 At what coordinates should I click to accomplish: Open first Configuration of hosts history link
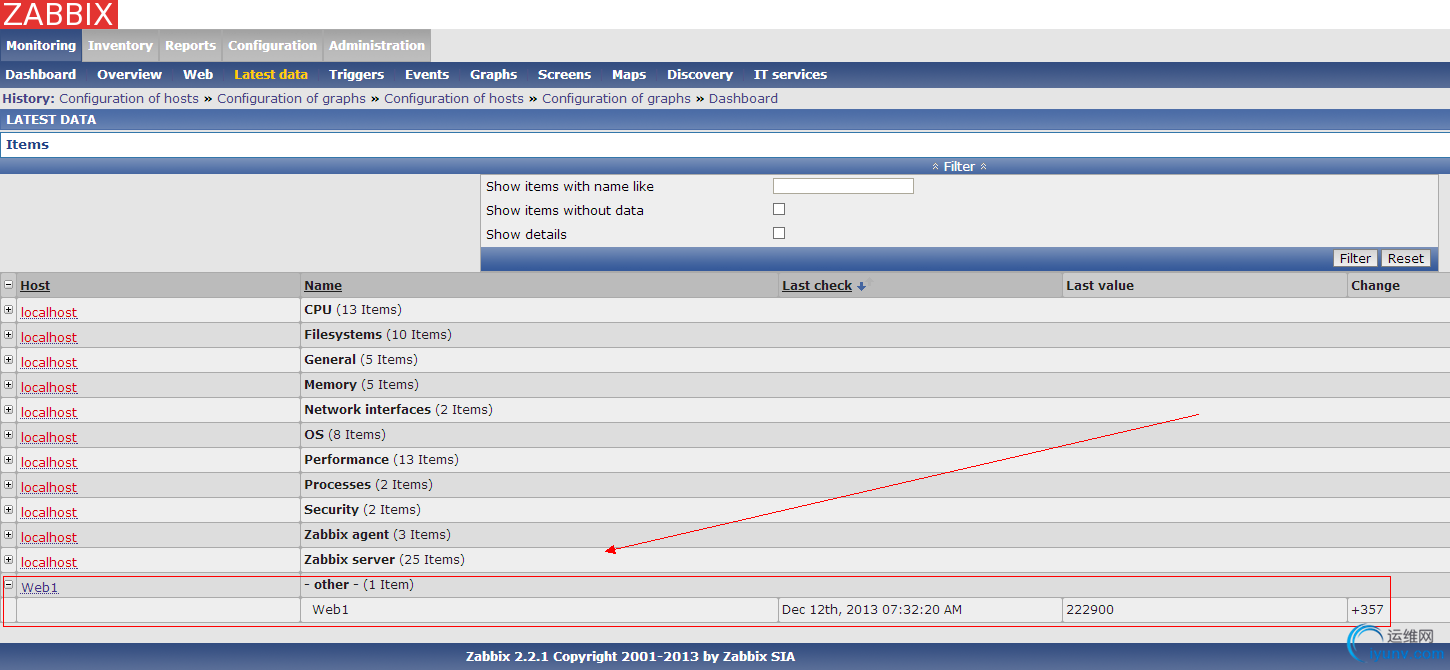point(129,99)
